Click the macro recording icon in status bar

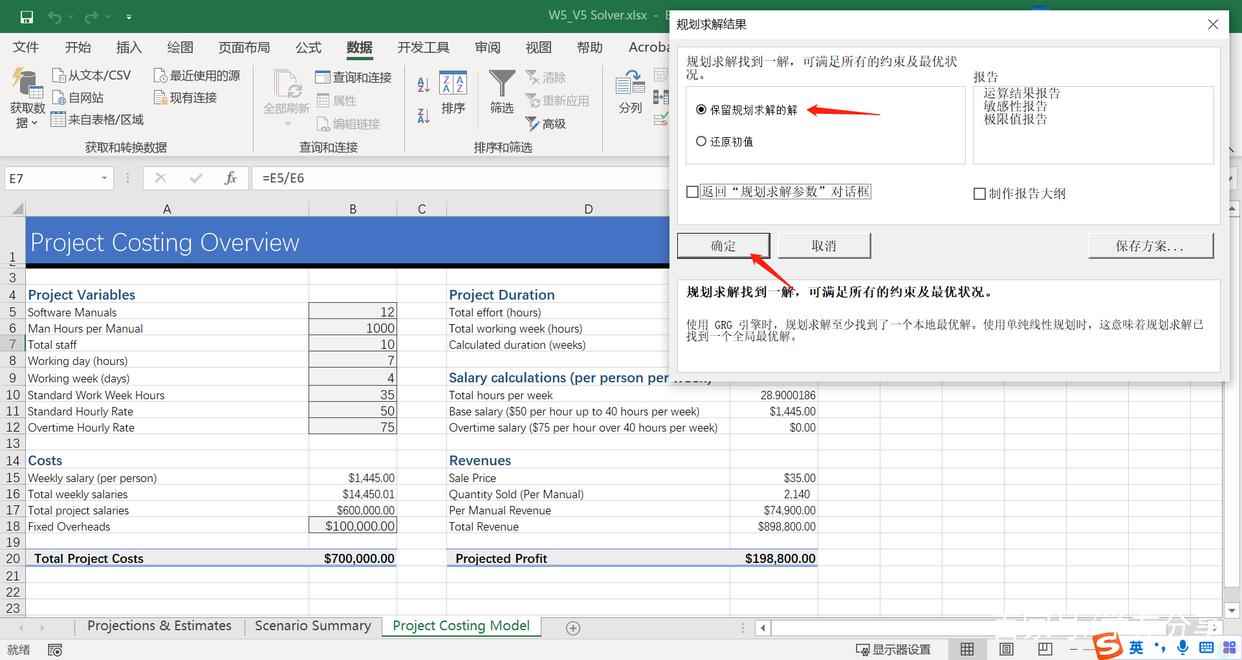pyautogui.click(x=55, y=650)
